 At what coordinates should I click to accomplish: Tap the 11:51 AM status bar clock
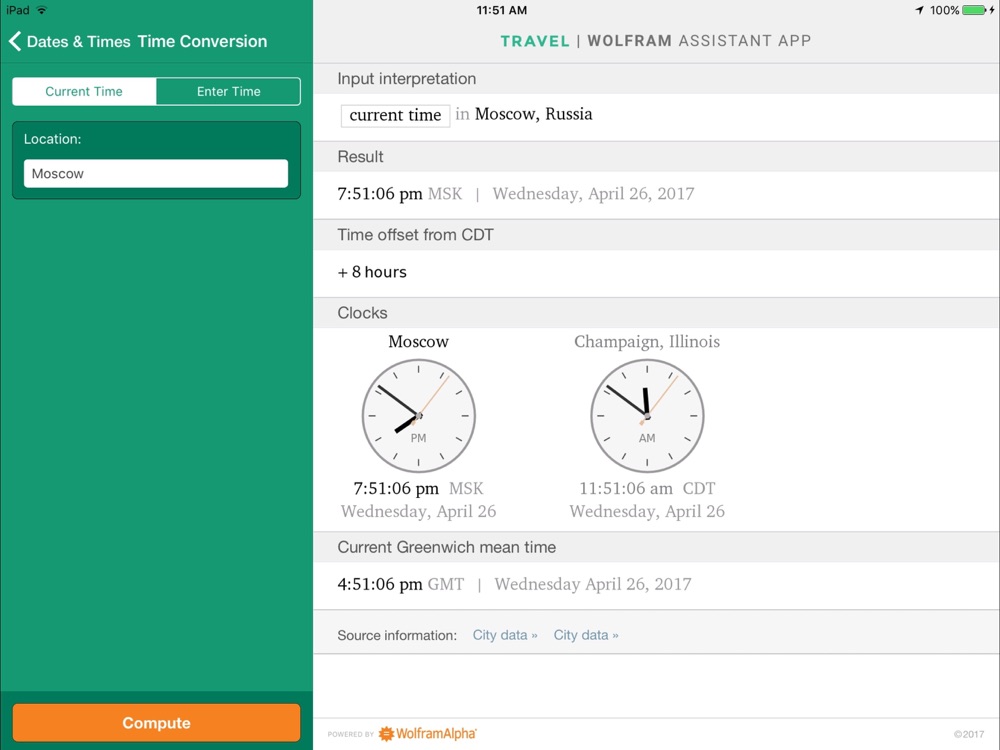coord(502,10)
